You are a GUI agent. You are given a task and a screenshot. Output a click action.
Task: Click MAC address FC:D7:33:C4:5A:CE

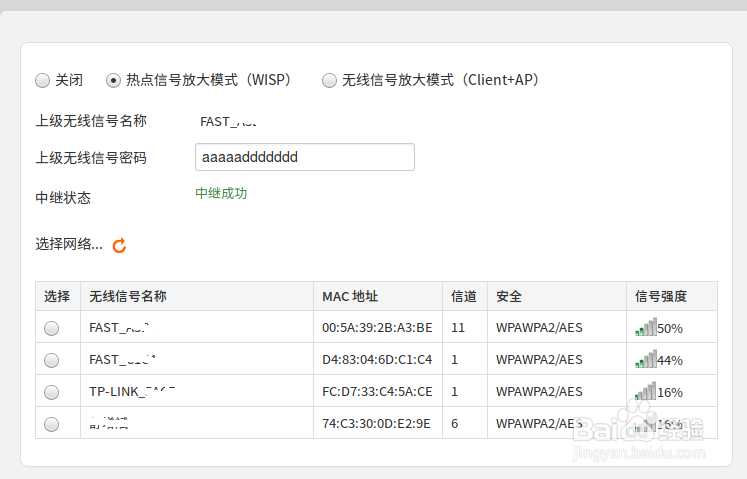coord(377,392)
